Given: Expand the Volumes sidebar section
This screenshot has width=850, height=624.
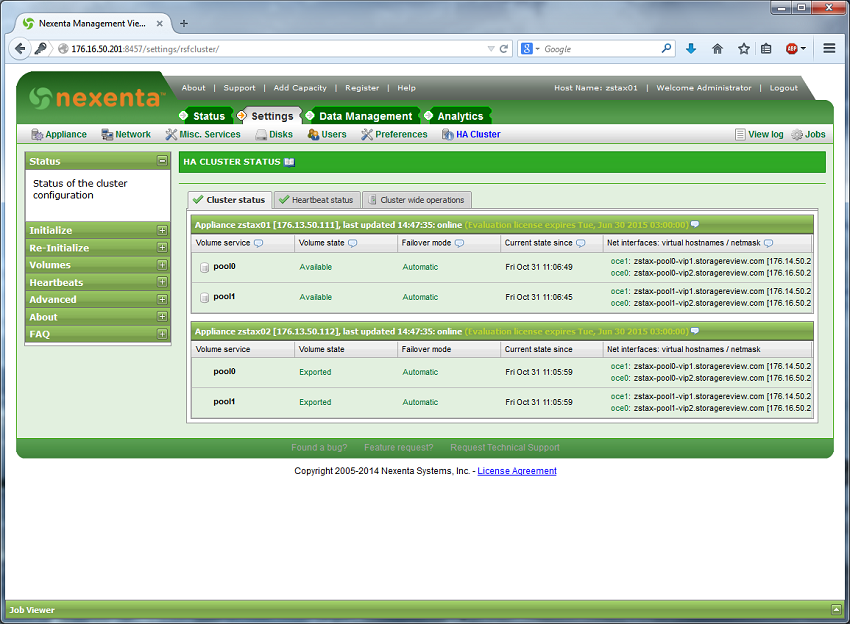Looking at the screenshot, I should pos(162,265).
